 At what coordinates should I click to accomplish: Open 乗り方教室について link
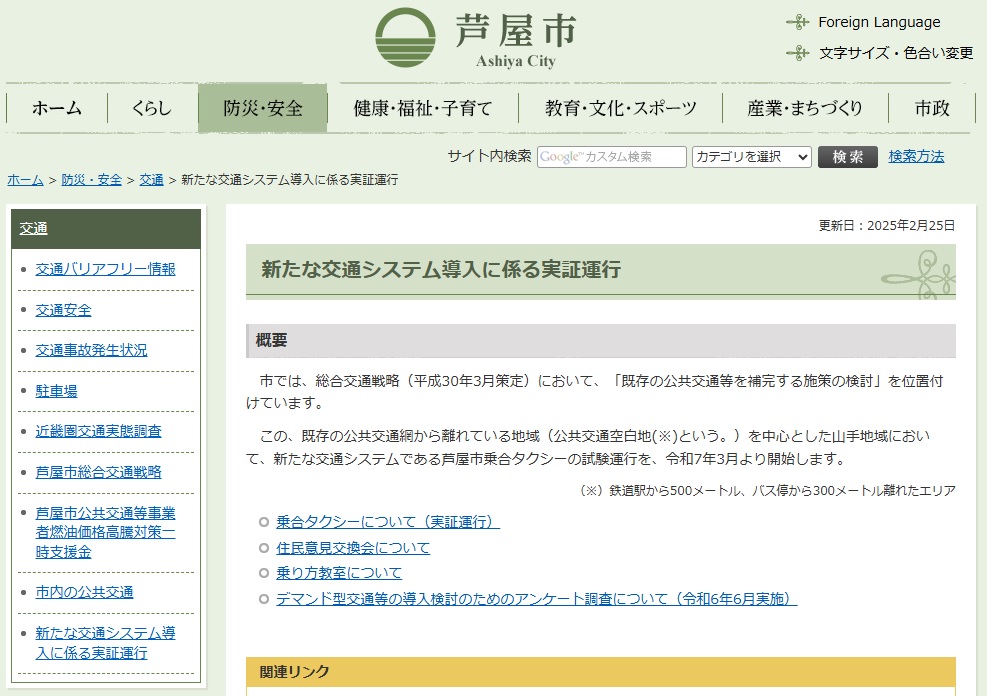(x=339, y=573)
